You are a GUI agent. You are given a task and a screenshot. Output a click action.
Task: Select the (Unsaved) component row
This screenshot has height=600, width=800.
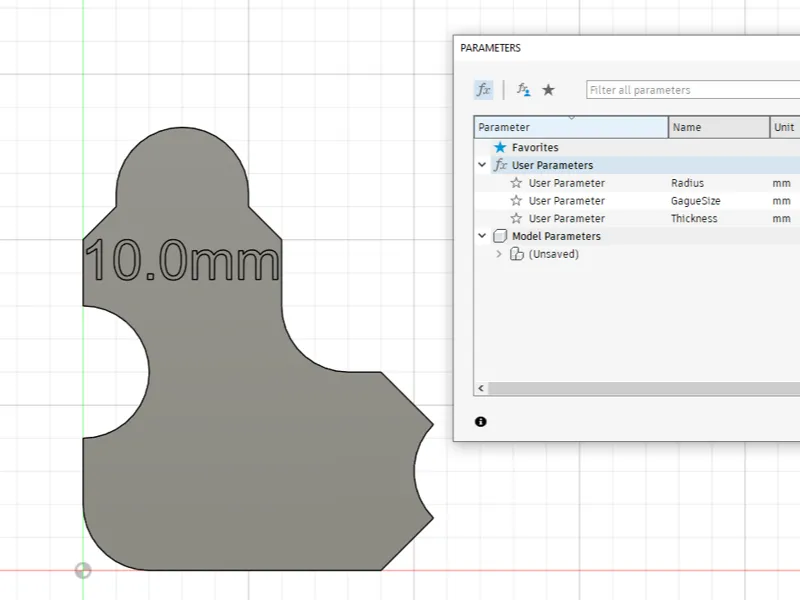pyautogui.click(x=554, y=254)
